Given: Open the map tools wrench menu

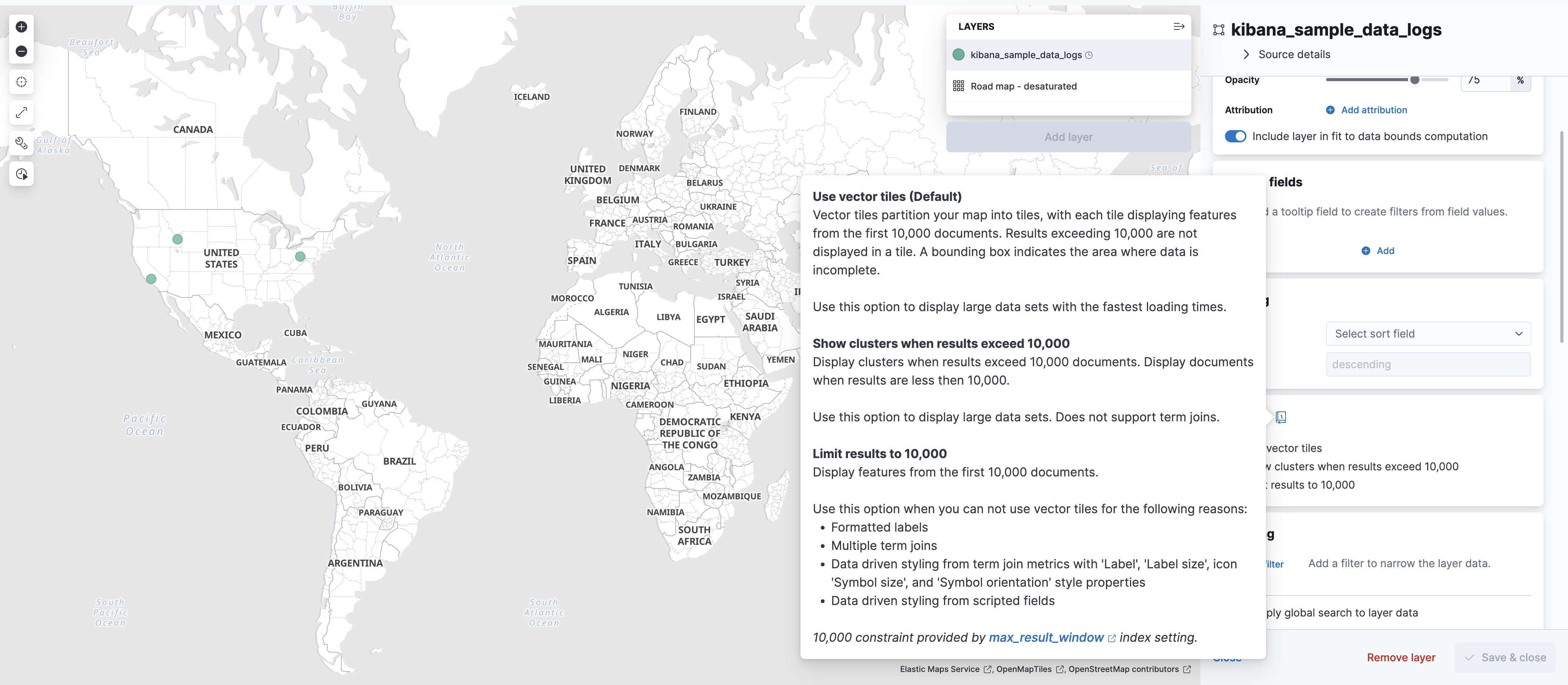Looking at the screenshot, I should coord(21,144).
